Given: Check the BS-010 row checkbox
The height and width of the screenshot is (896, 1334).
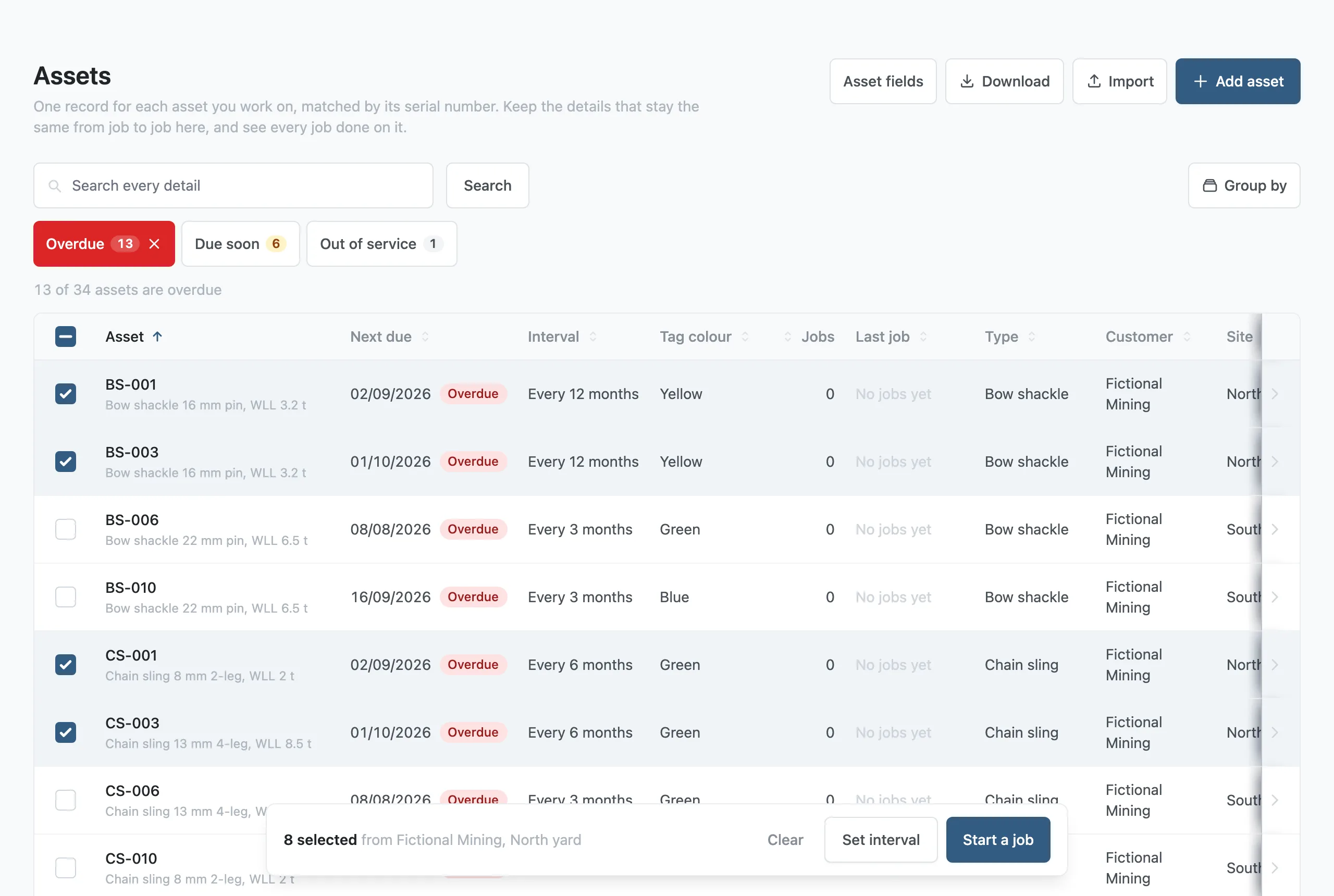Looking at the screenshot, I should click(x=66, y=597).
